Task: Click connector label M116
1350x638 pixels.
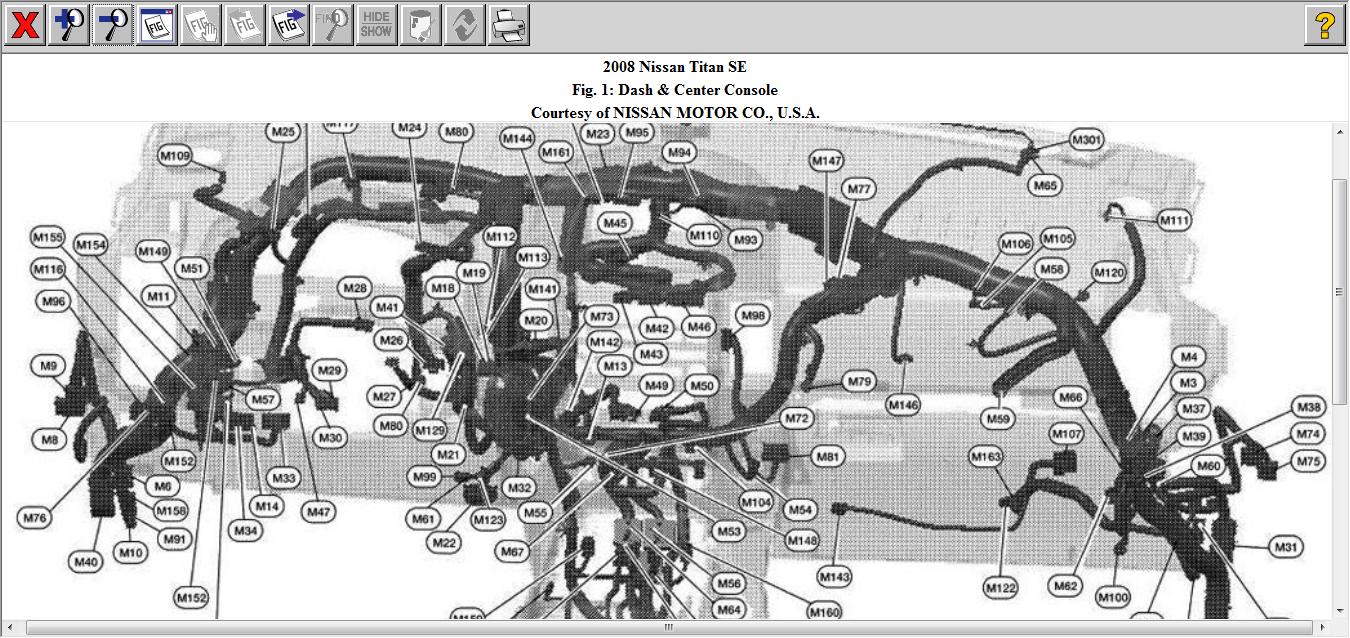Action: [x=48, y=269]
